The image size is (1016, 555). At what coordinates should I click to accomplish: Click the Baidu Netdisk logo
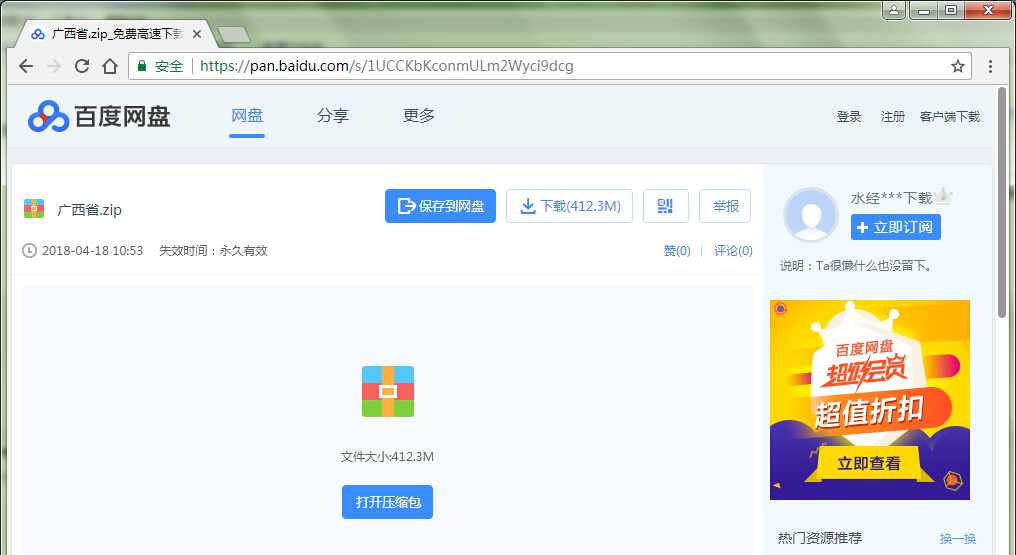(x=99, y=117)
